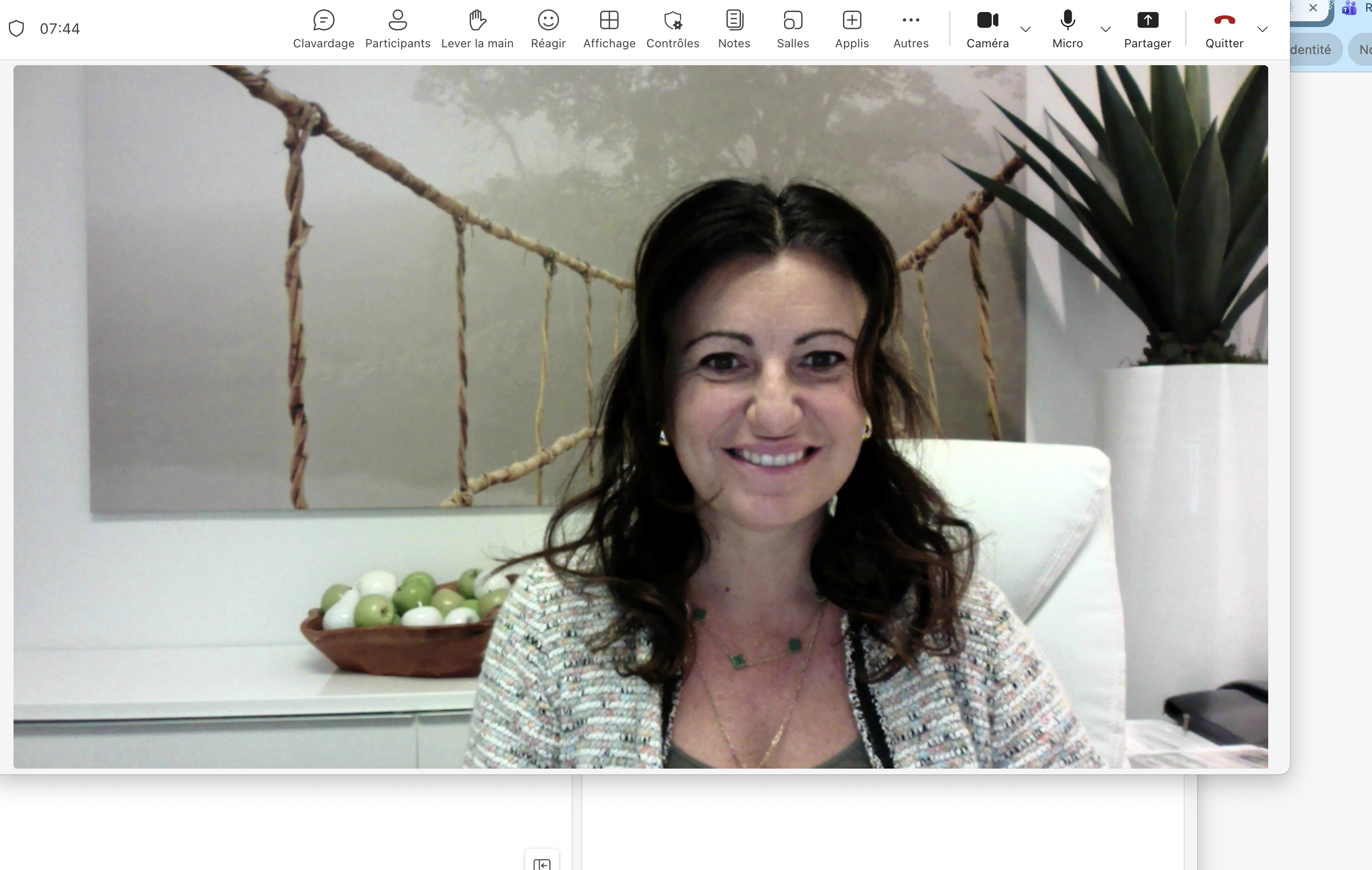Screen dimensions: 1372x870
Task: Raise hand with Lever la main
Action: click(x=477, y=29)
